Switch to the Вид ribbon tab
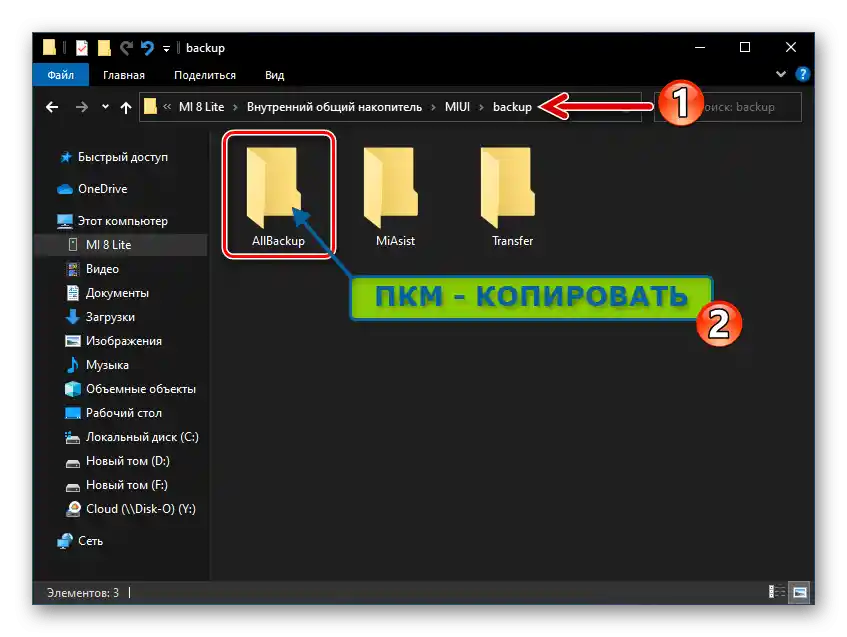Viewport: 847px width, 637px height. [x=274, y=75]
